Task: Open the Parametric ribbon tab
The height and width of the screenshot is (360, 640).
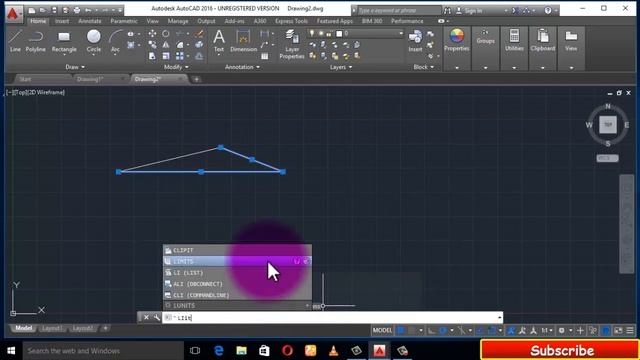Action: pyautogui.click(x=124, y=21)
